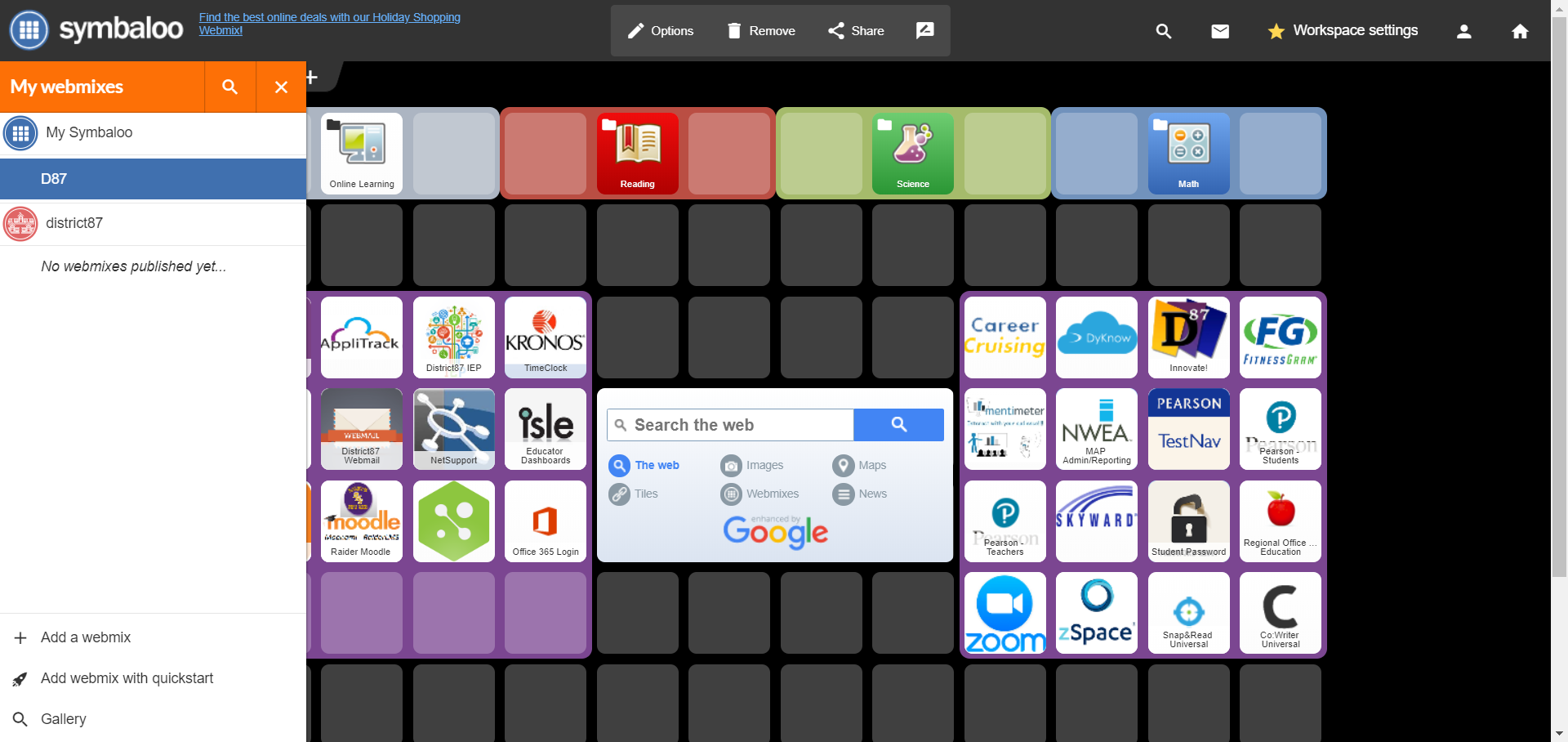
Task: Go to the home icon
Action: click(x=1520, y=31)
